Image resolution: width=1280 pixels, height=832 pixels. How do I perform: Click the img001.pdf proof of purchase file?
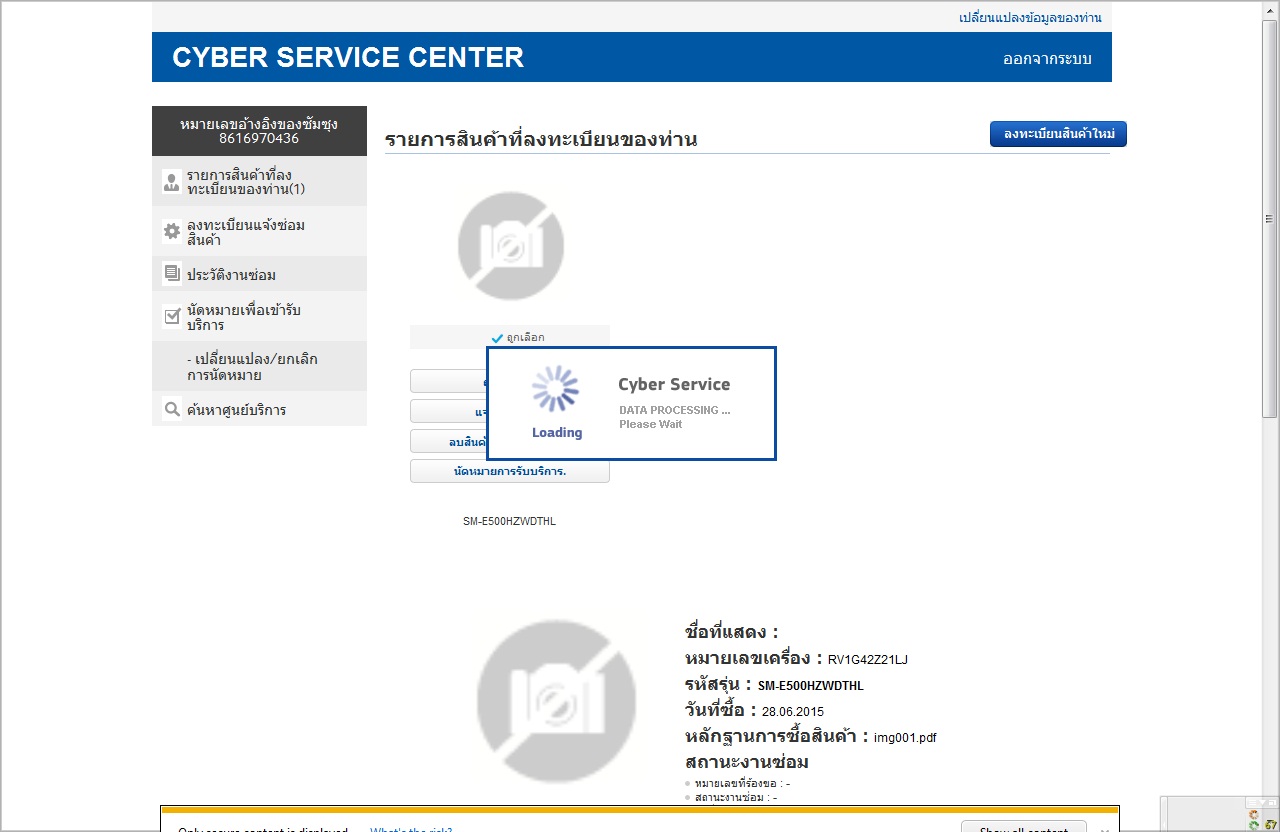tap(905, 738)
